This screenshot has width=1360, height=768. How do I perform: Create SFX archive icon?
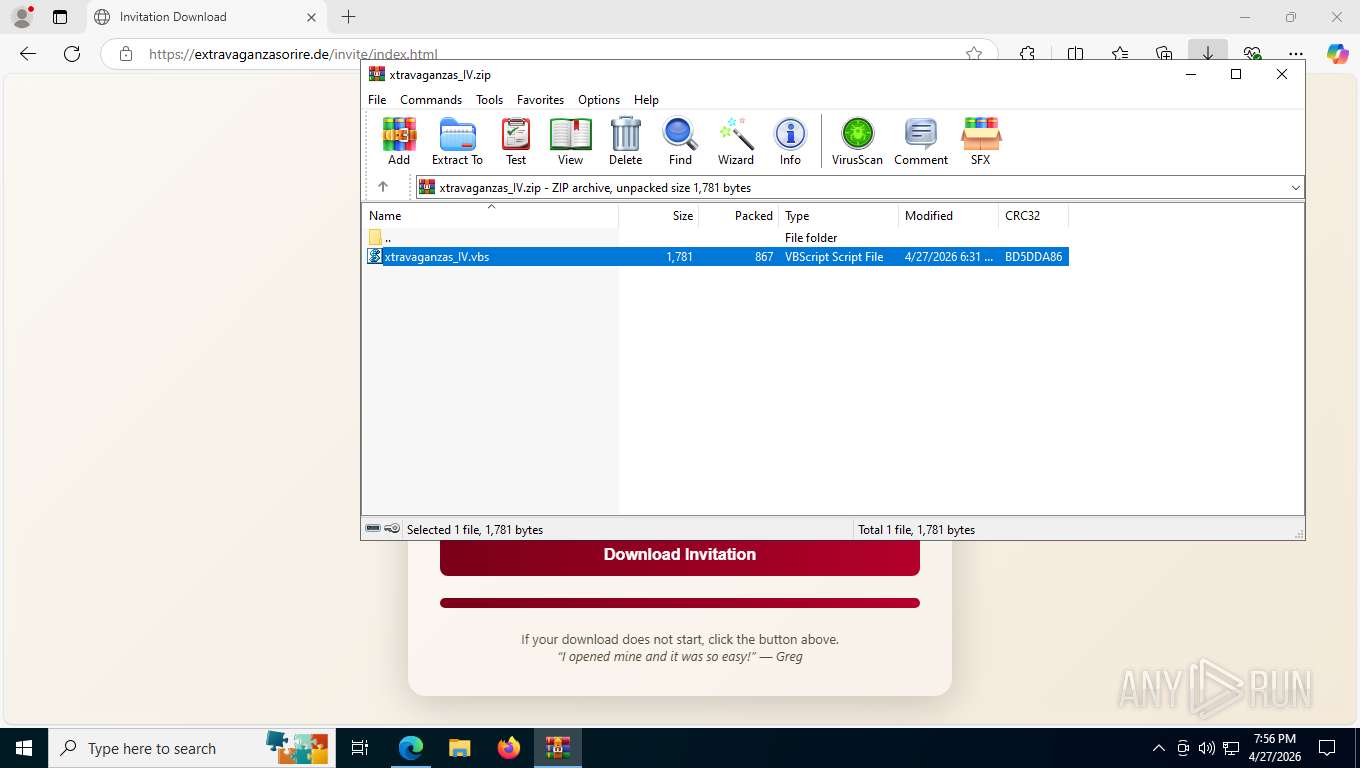coord(980,141)
